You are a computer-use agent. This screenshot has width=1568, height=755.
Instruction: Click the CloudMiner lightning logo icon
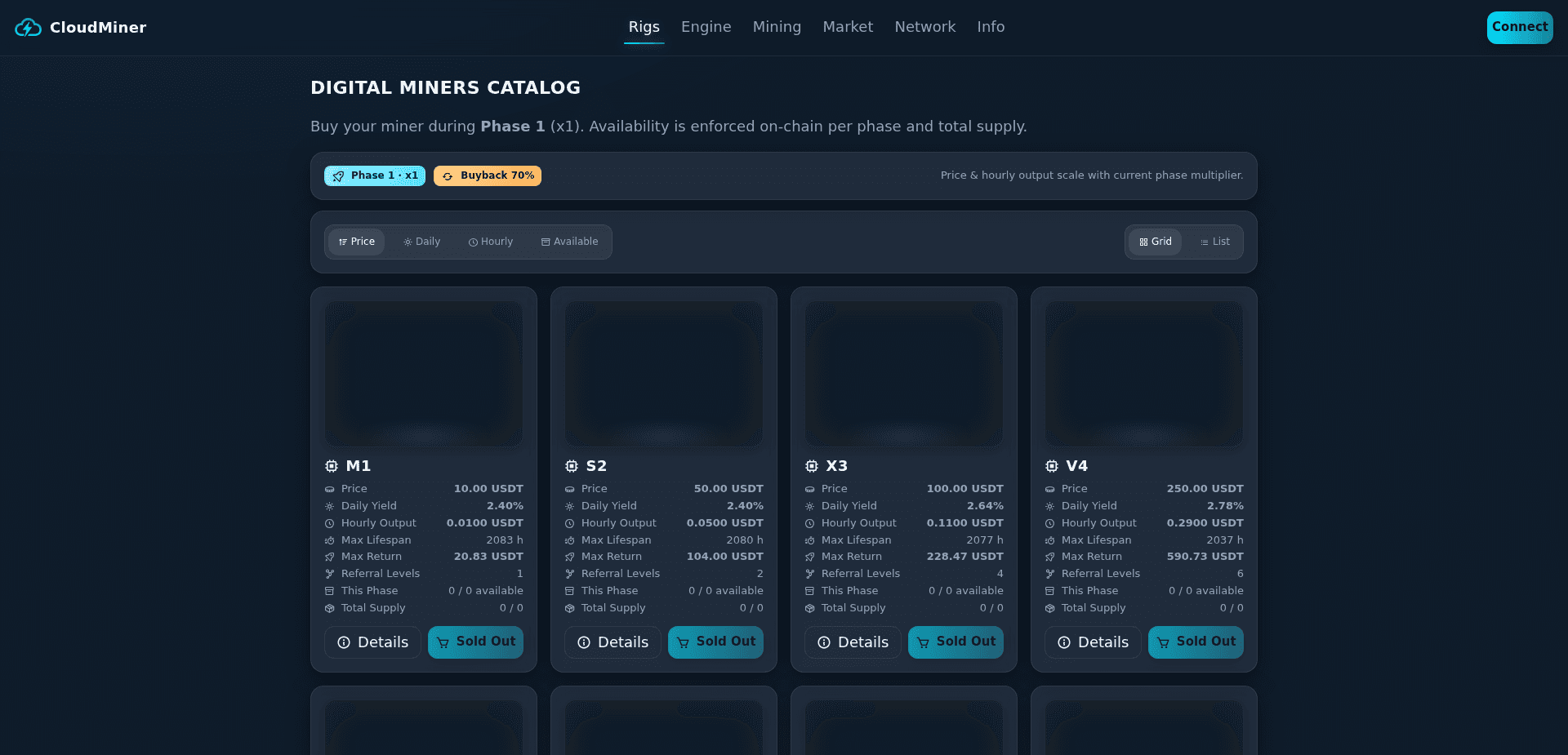27,27
